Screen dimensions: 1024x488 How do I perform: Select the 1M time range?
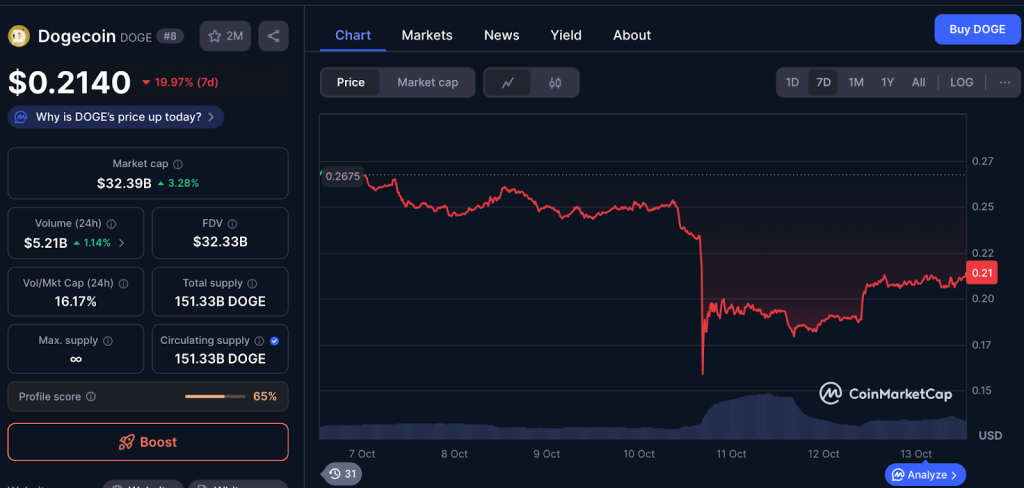(x=856, y=83)
